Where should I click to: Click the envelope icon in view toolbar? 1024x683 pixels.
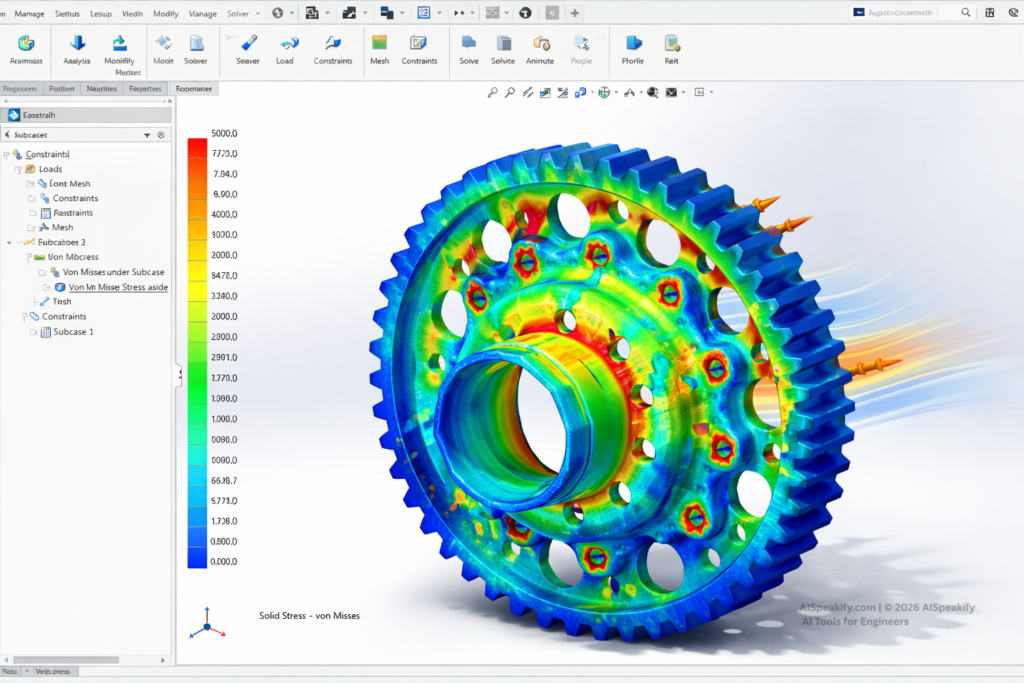[x=671, y=92]
